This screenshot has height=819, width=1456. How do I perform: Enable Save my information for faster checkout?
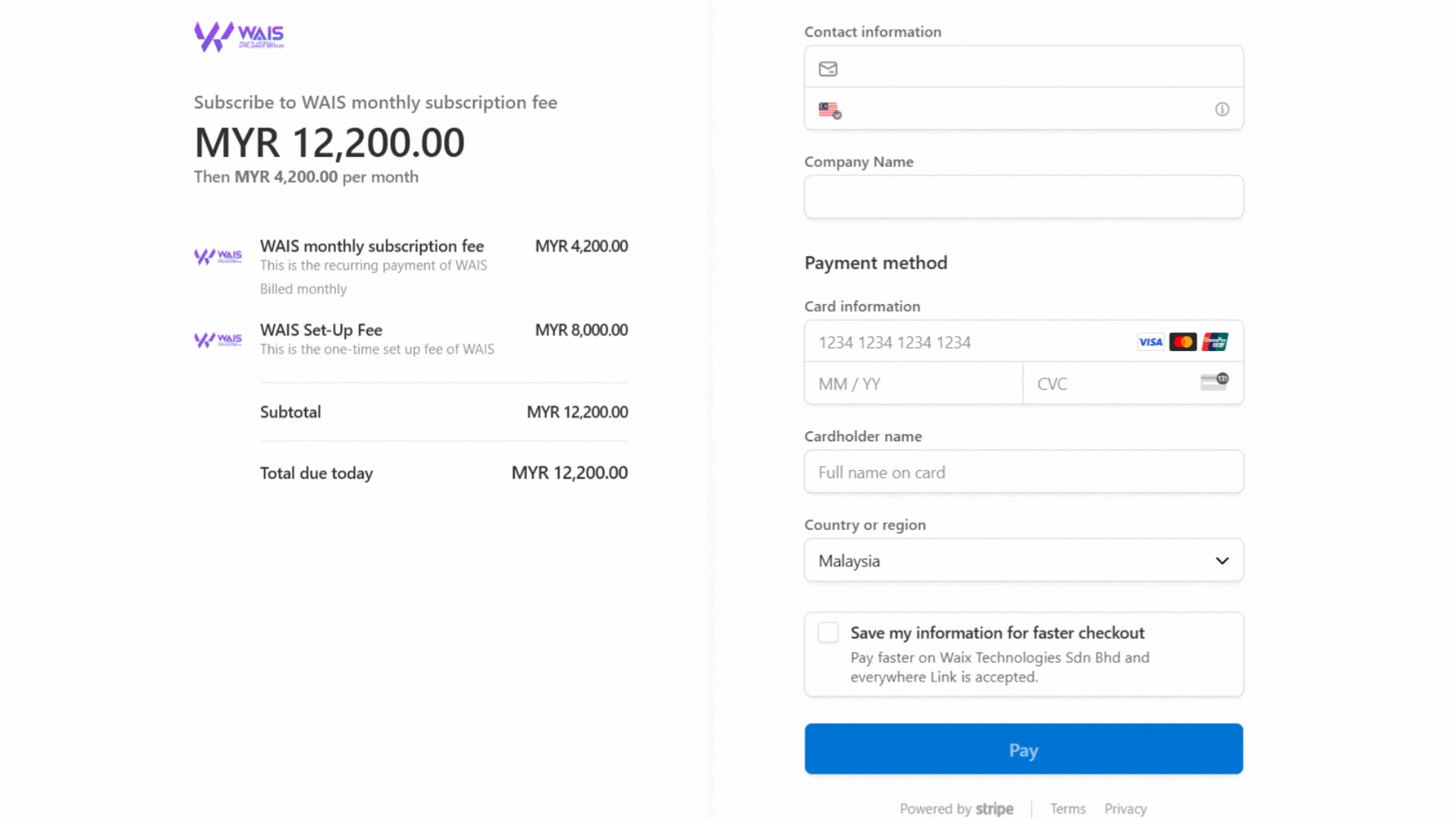[828, 632]
